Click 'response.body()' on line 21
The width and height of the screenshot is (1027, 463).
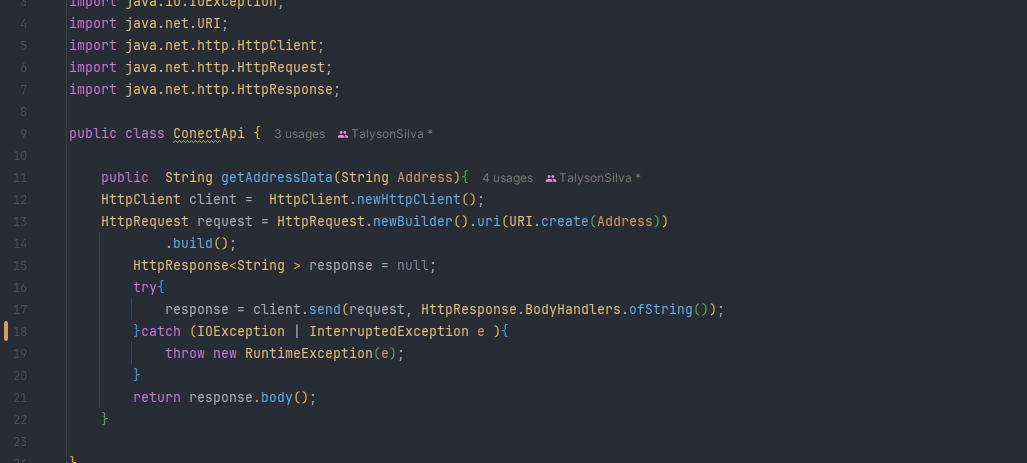pyautogui.click(x=248, y=398)
